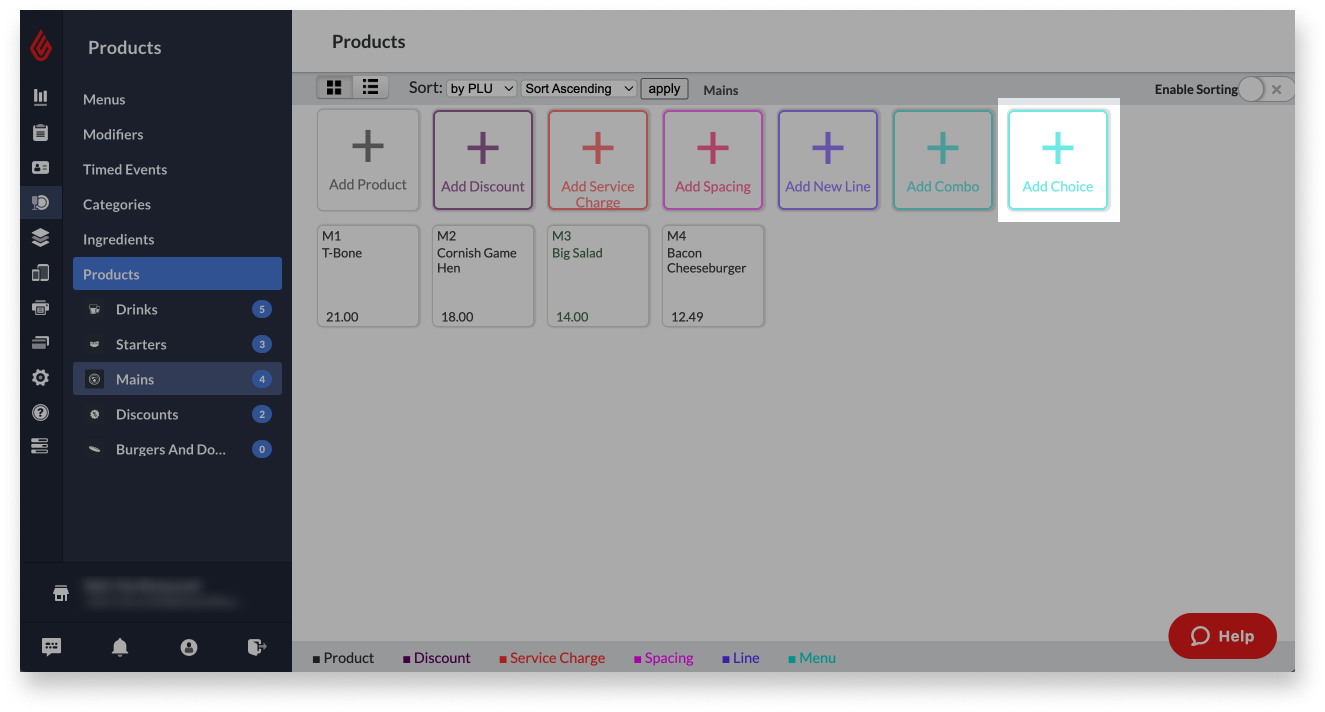Switch to list view layout

tap(370, 87)
